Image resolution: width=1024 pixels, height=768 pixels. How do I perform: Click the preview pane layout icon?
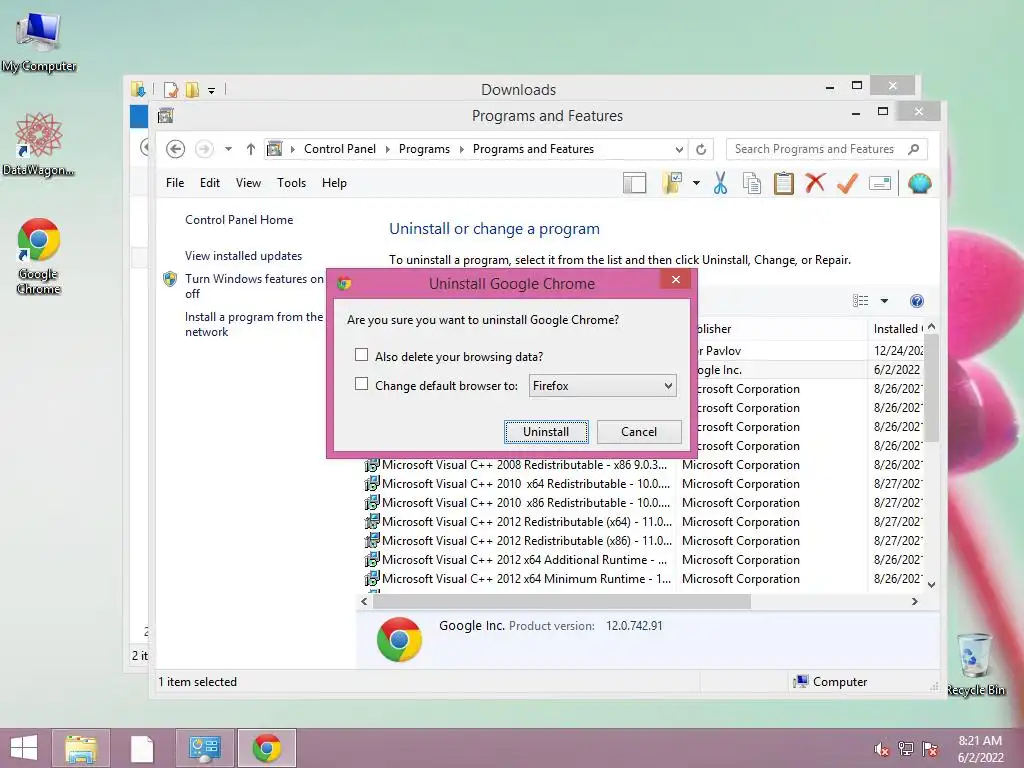[634, 184]
